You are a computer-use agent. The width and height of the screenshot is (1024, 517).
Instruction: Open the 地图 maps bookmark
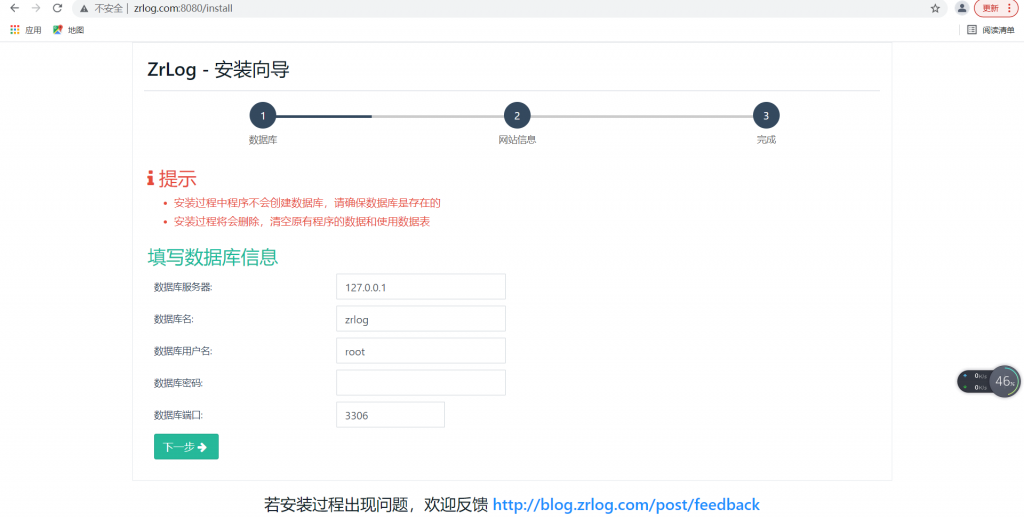pos(69,30)
